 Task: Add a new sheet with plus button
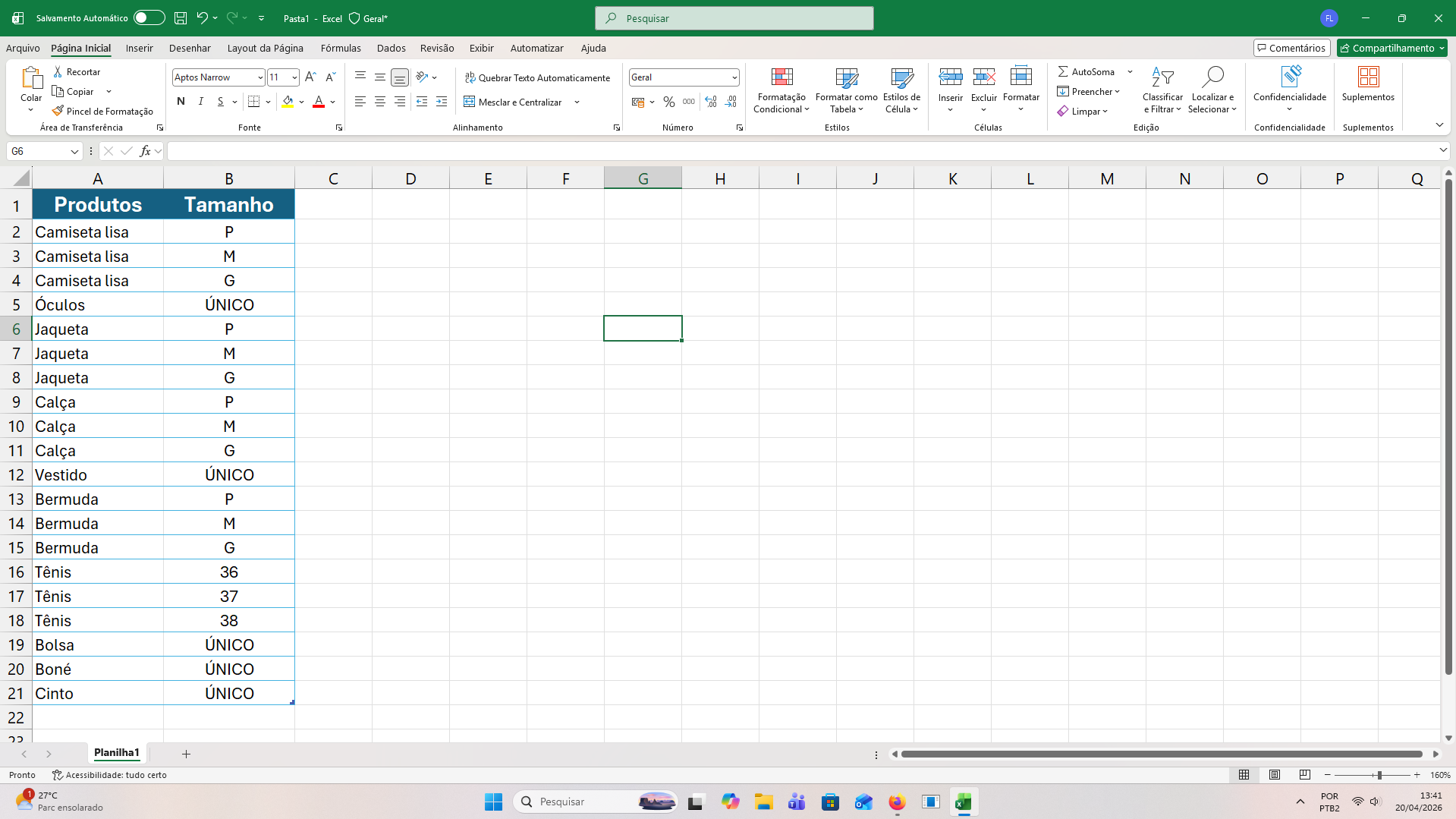pos(186,754)
